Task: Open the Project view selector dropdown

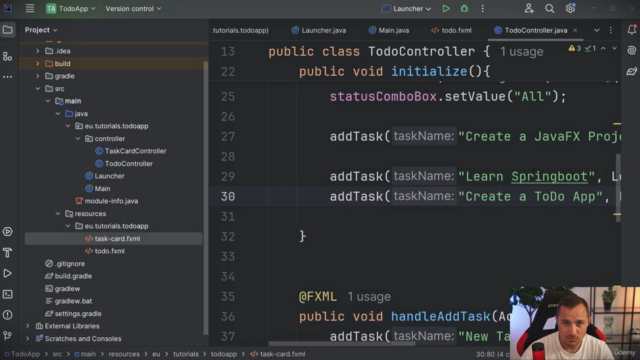Action: click(41, 30)
